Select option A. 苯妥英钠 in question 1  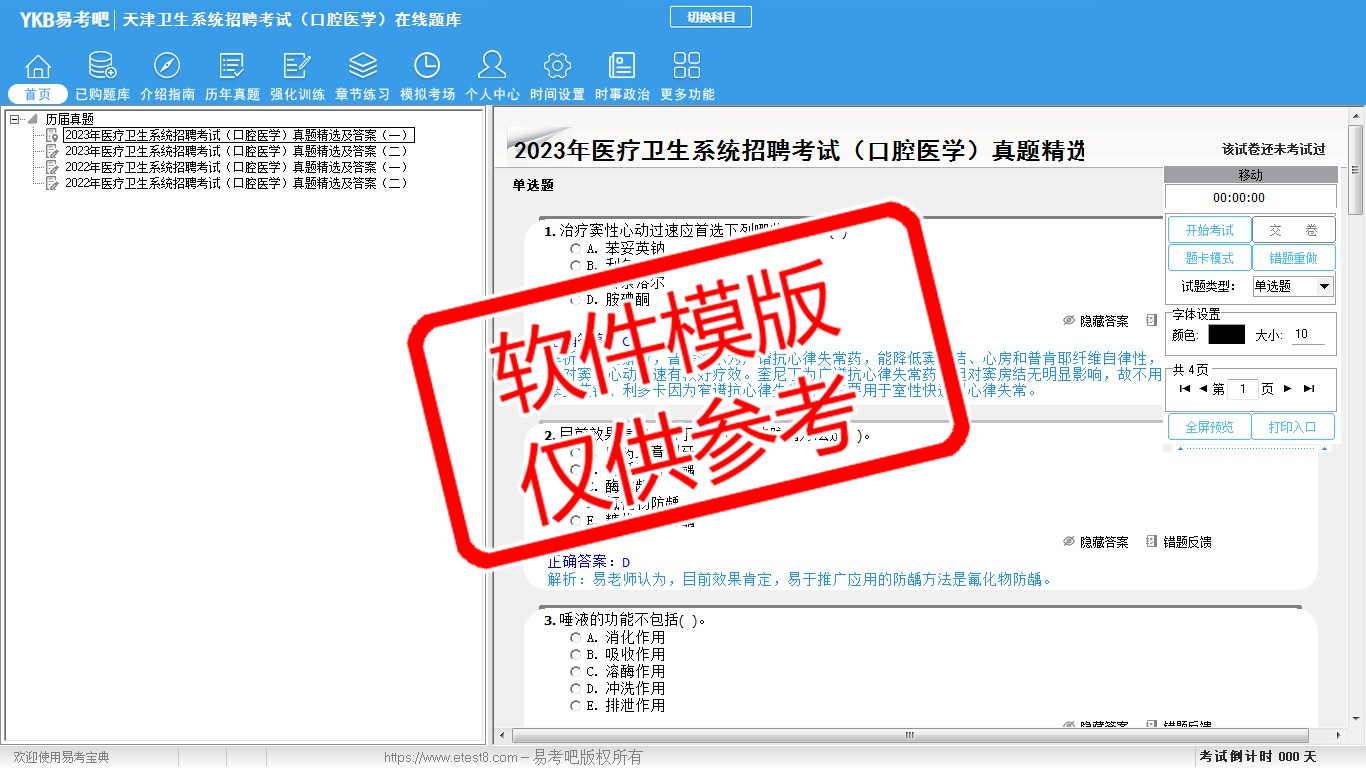coord(575,248)
